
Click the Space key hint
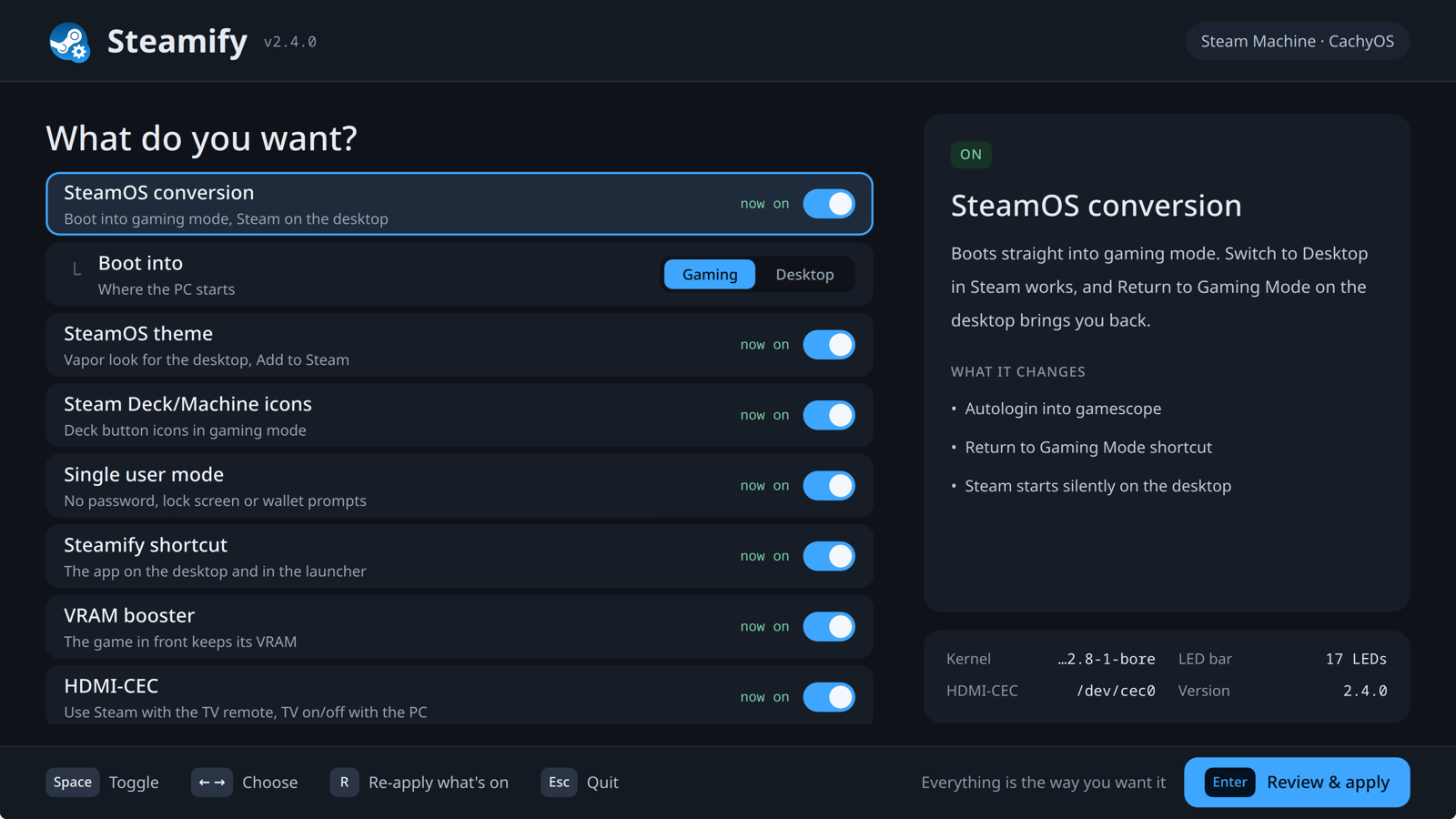click(73, 783)
